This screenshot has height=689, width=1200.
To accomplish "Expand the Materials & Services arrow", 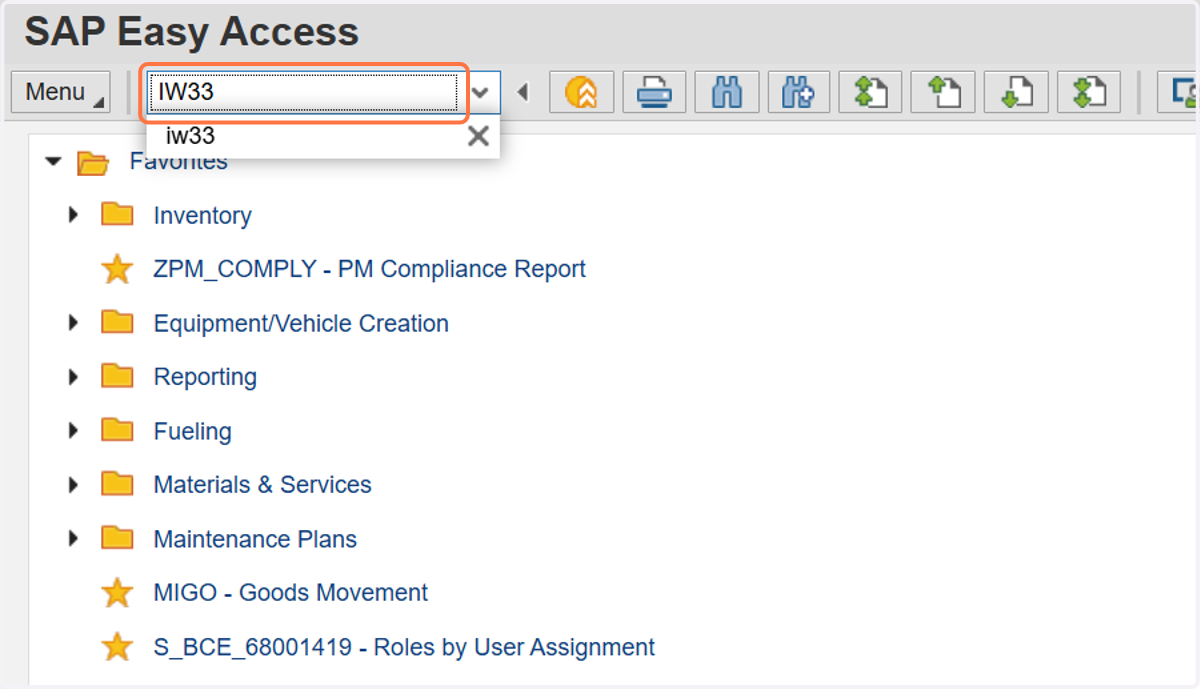I will click(x=72, y=484).
